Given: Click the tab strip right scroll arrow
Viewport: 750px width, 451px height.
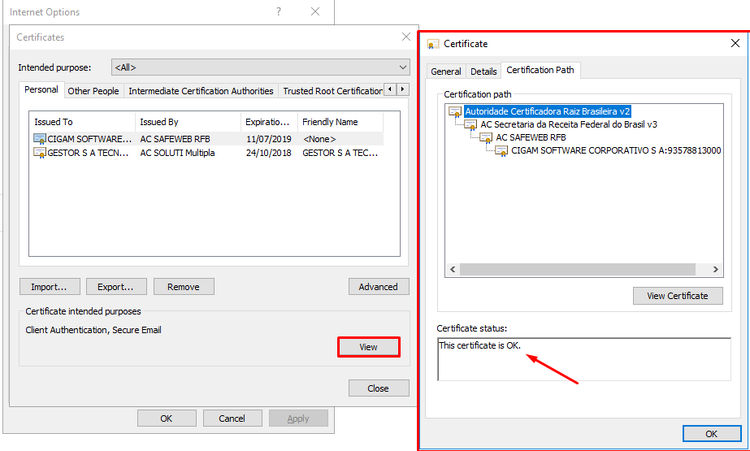Looking at the screenshot, I should coord(403,89).
